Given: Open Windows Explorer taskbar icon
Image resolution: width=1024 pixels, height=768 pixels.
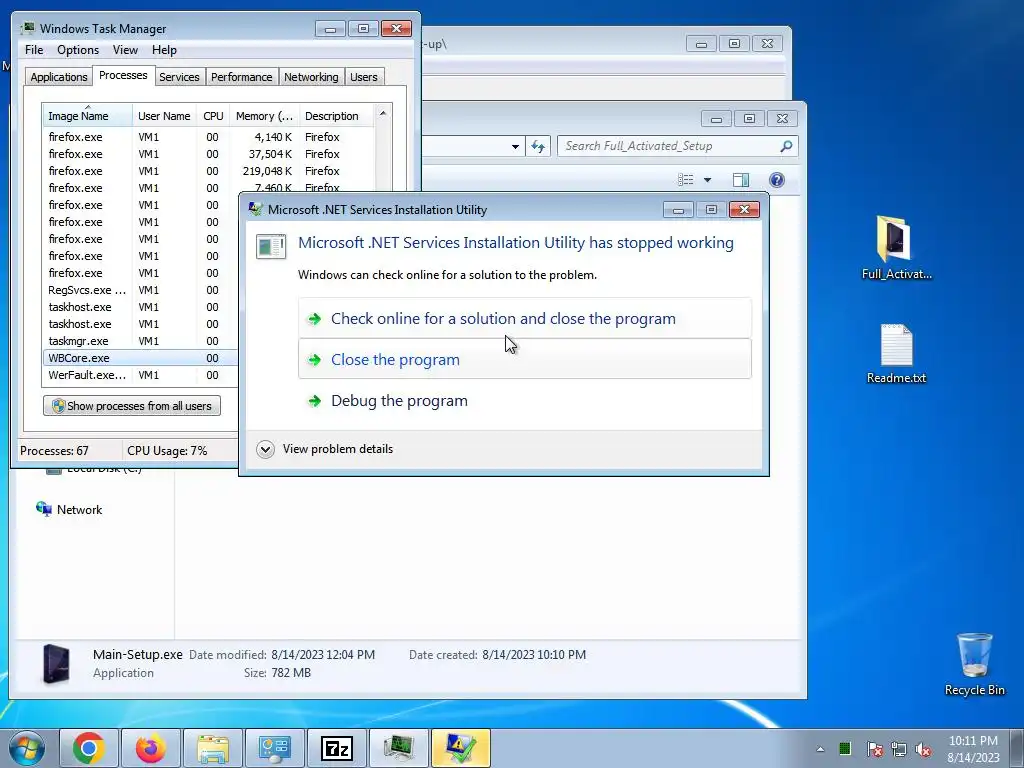Looking at the screenshot, I should [x=213, y=748].
